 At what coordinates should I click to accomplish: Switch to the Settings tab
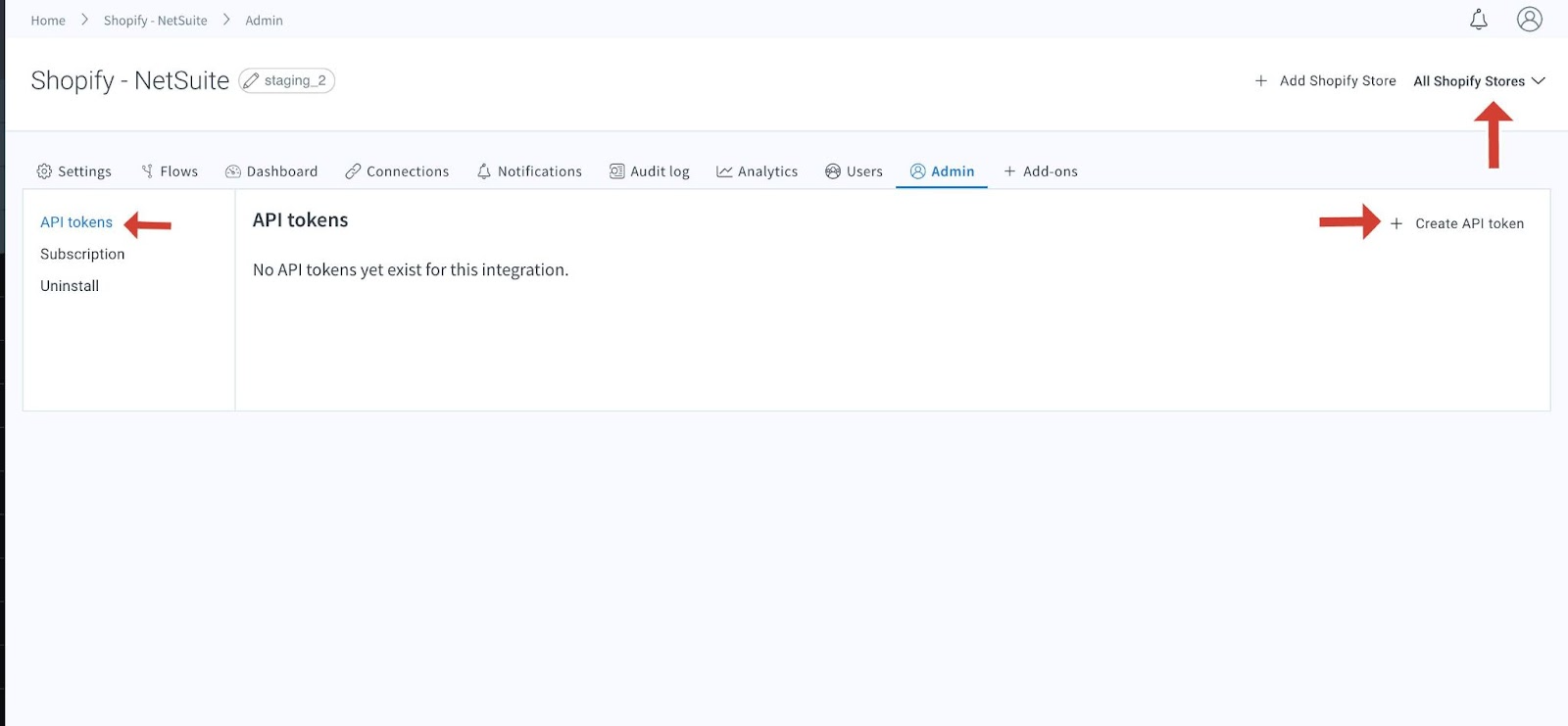click(74, 171)
